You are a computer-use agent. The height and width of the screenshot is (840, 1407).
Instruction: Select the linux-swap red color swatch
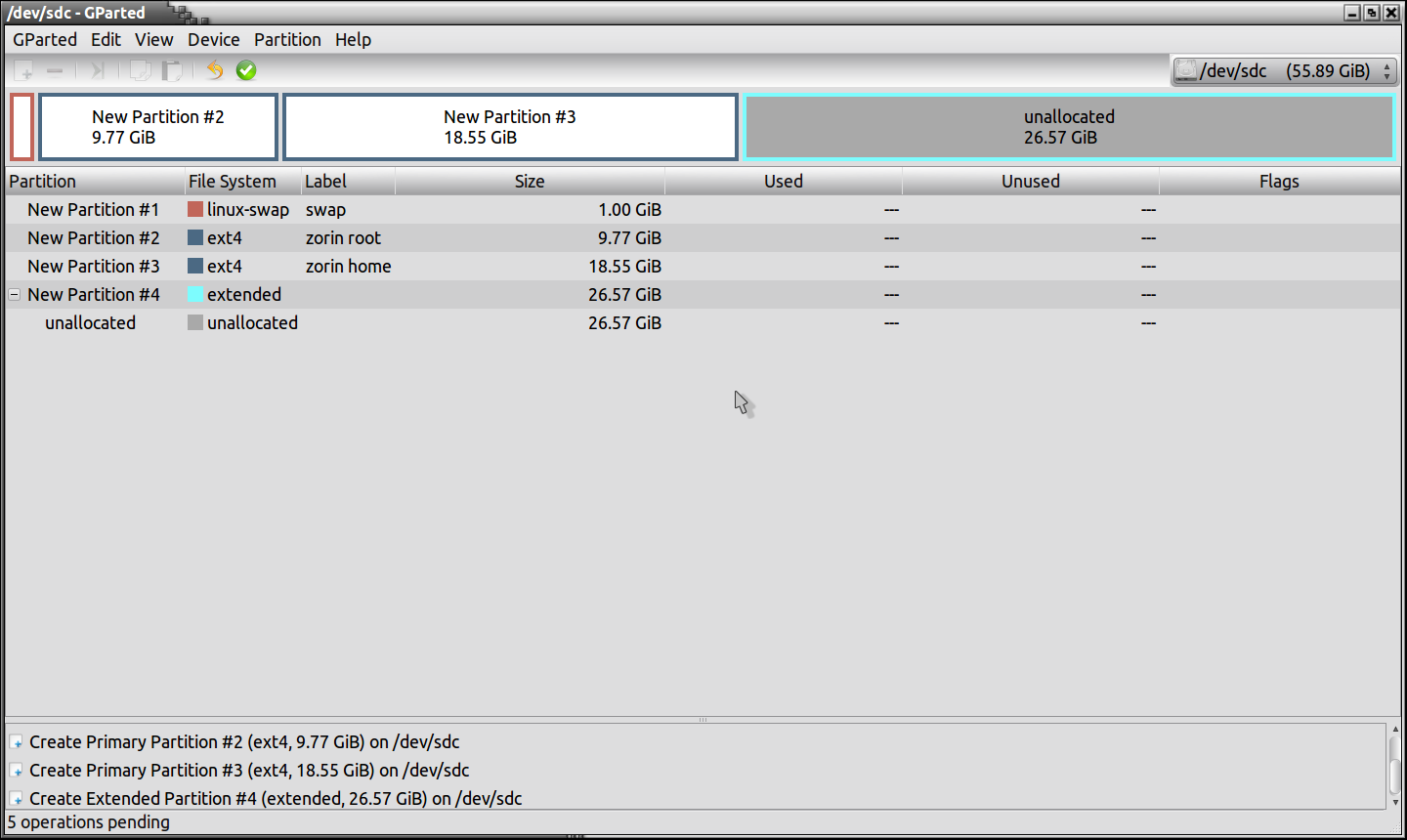coord(195,209)
